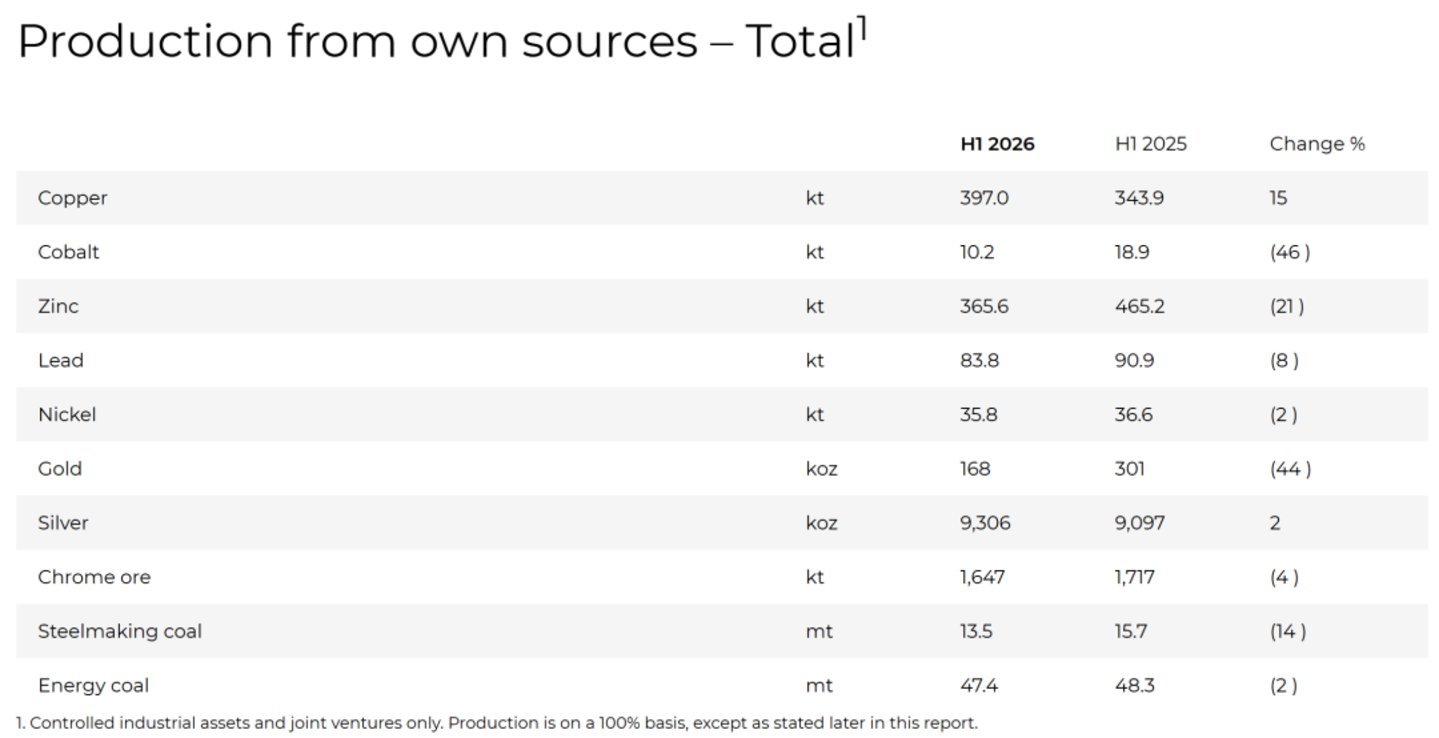Viewport: 1439px width, 738px height.
Task: Click the Production from own sources heading
Action: coord(435,42)
